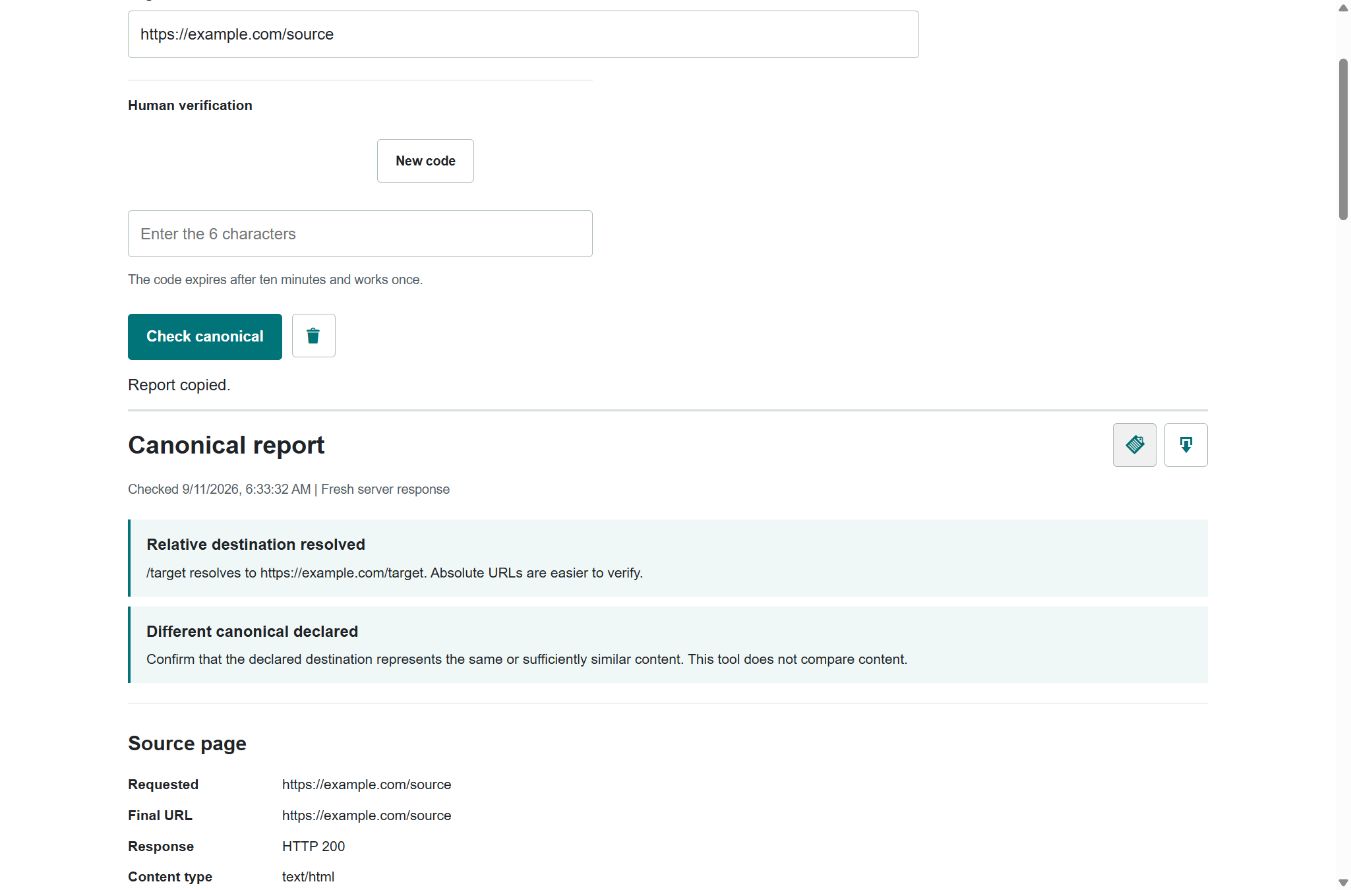
Task: Click the '/target resolves to' explanation text
Action: (395, 573)
